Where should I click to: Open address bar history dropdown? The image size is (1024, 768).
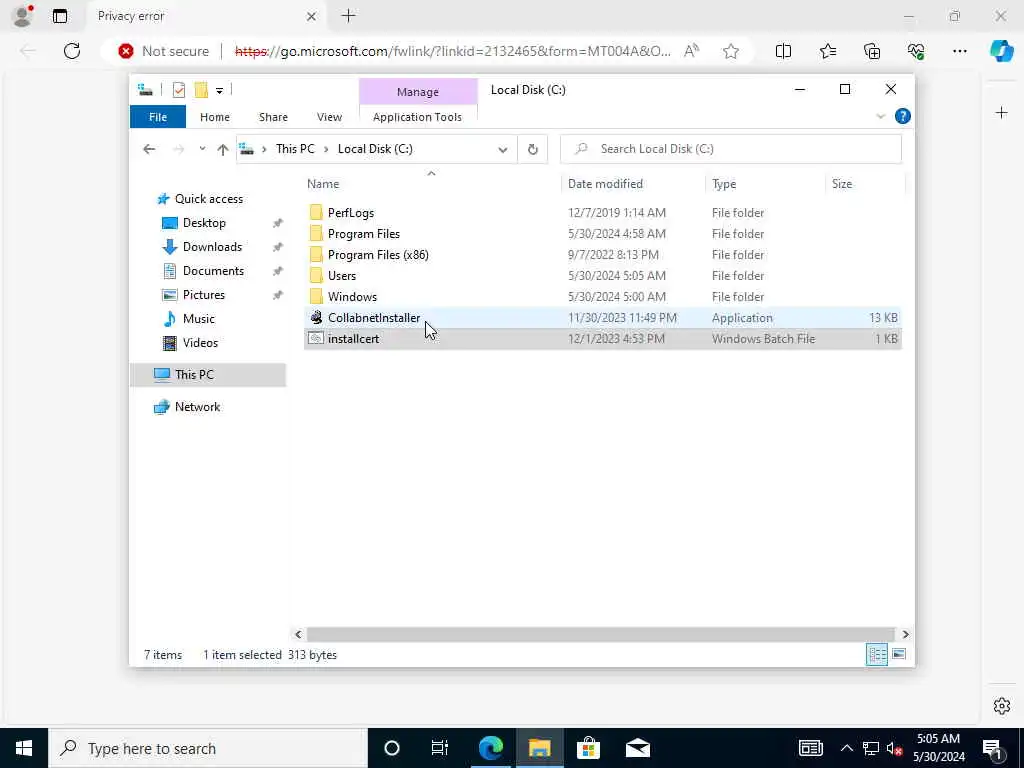coord(503,150)
